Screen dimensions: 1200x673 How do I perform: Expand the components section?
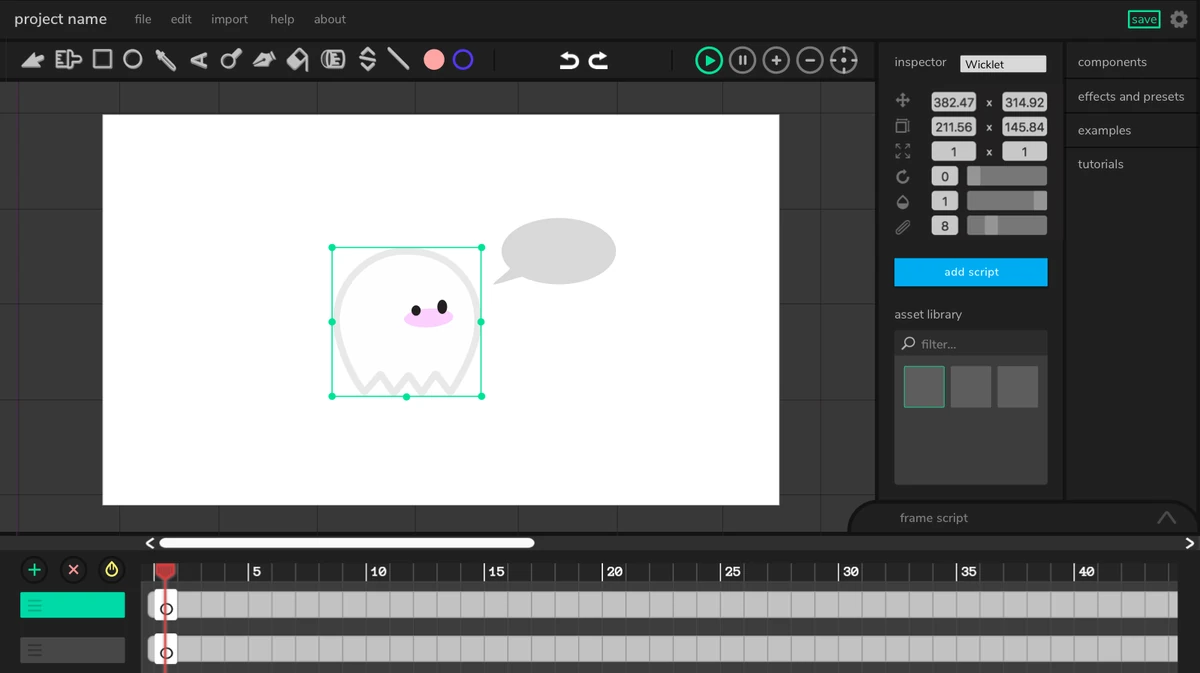(1112, 62)
